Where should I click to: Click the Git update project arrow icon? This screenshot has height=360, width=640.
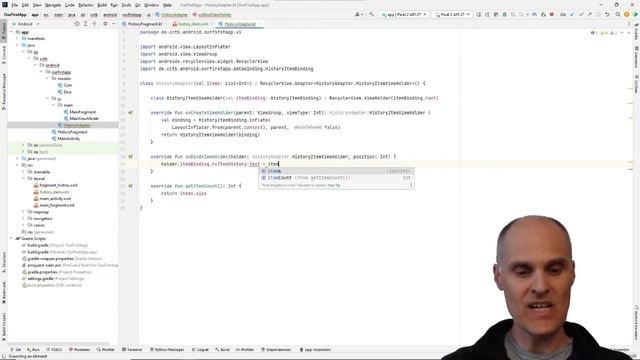572,14
